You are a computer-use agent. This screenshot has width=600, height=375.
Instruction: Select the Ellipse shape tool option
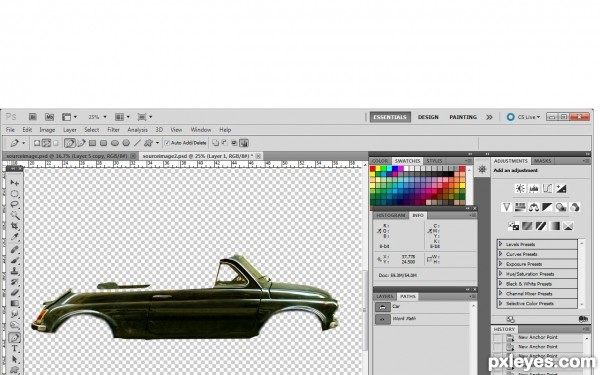coord(115,143)
